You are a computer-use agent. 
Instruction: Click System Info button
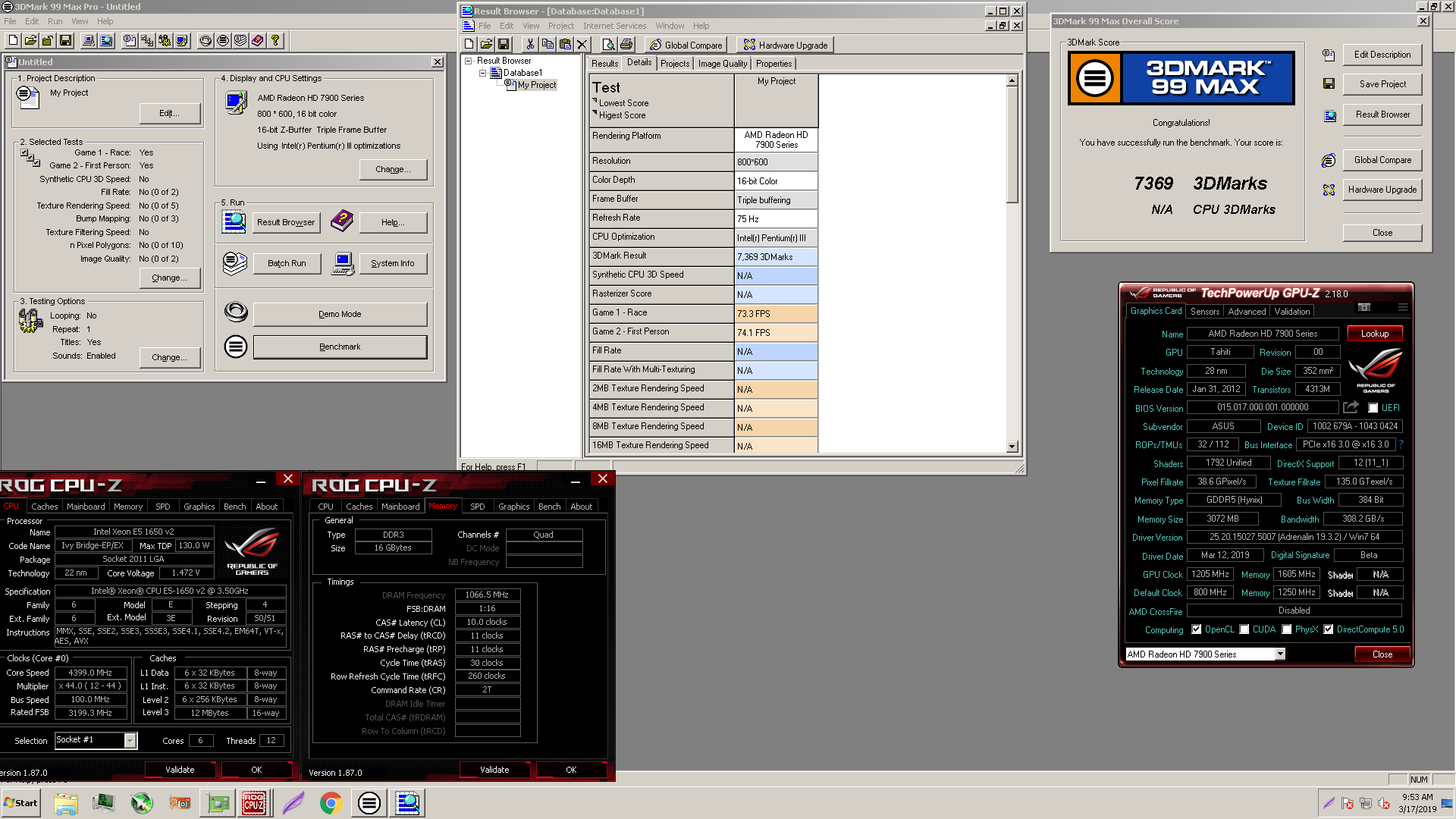[x=392, y=263]
